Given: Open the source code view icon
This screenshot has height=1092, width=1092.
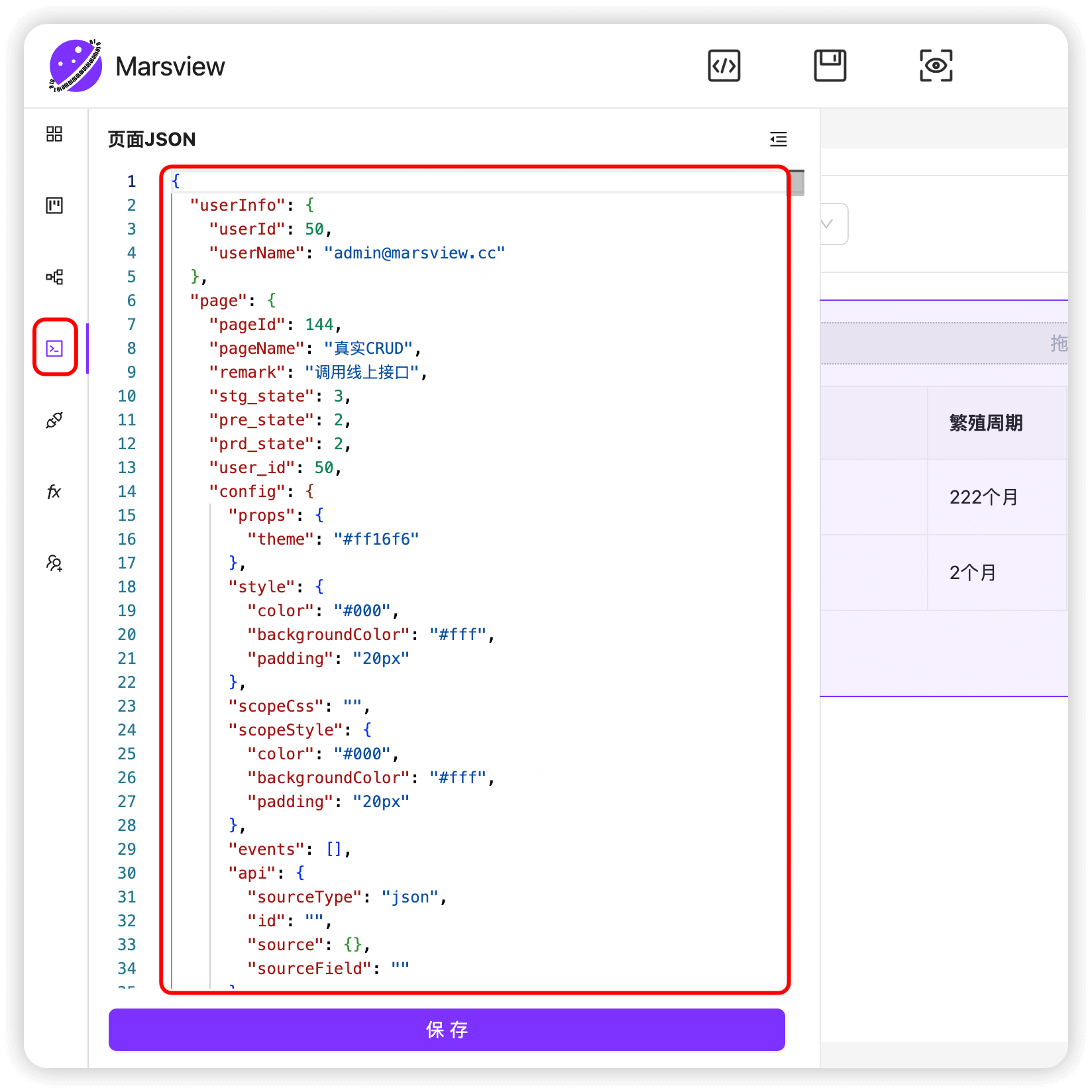Looking at the screenshot, I should coord(724,66).
